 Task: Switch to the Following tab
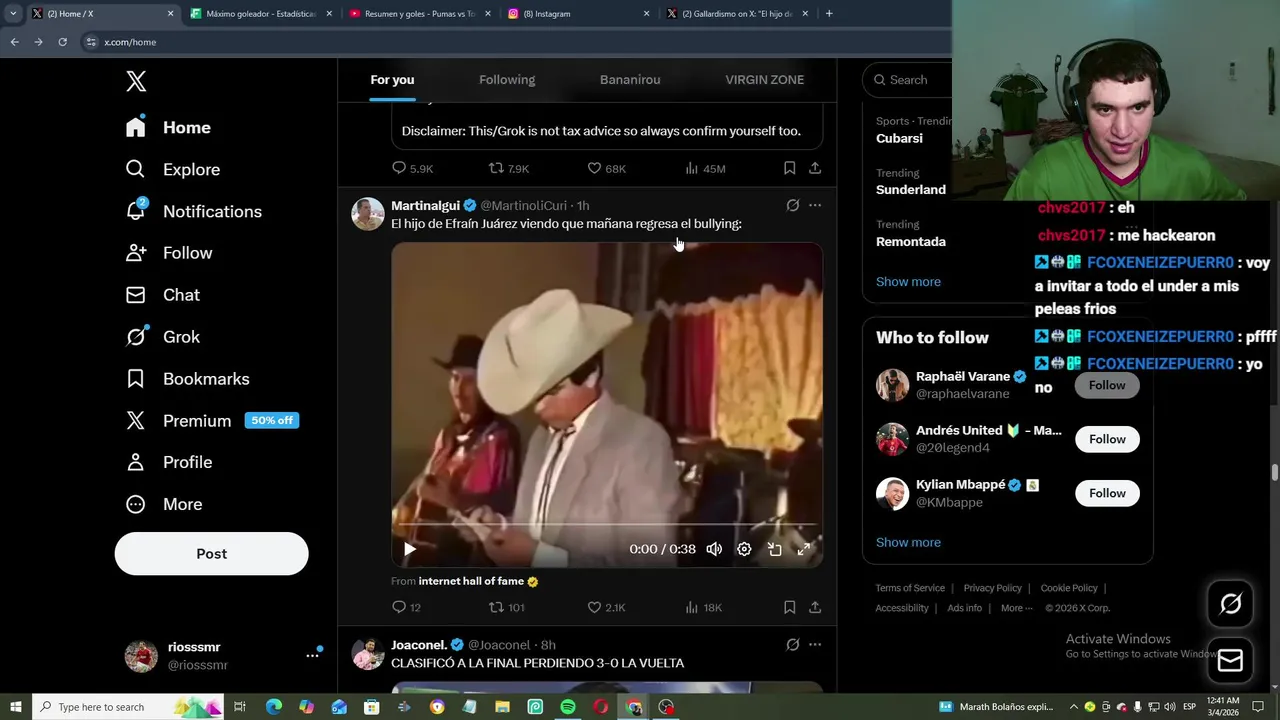(507, 80)
